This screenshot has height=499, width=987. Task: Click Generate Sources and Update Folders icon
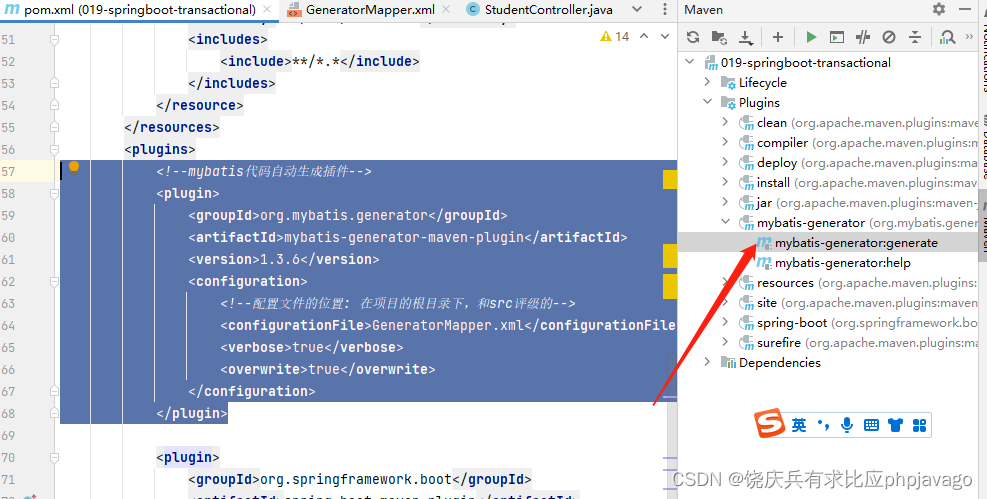pos(719,37)
